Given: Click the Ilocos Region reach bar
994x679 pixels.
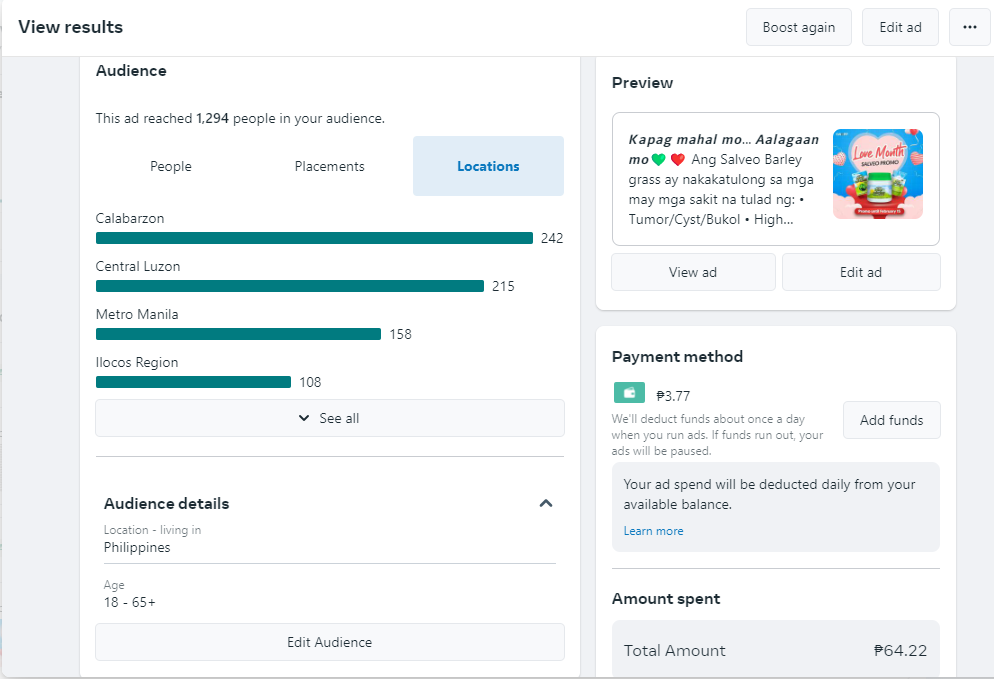Looking at the screenshot, I should tap(193, 382).
